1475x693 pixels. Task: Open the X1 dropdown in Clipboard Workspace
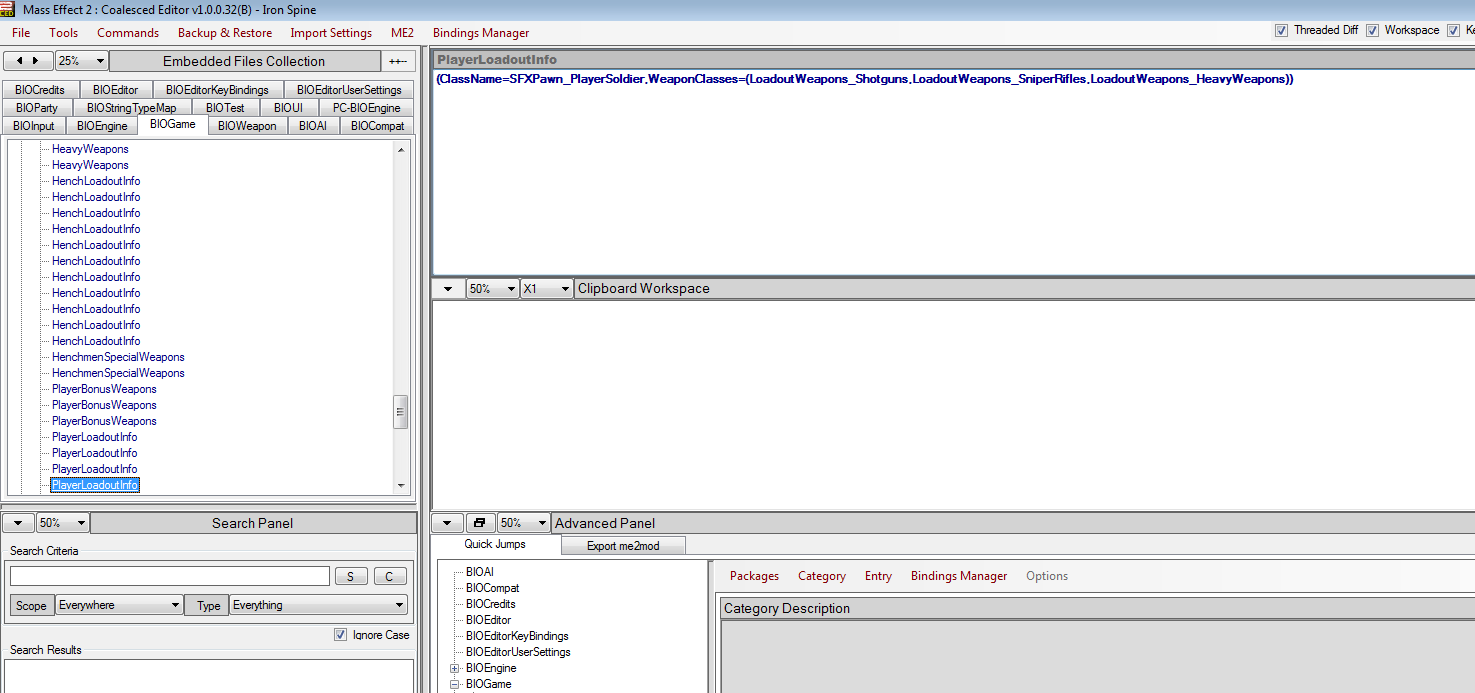(x=547, y=288)
